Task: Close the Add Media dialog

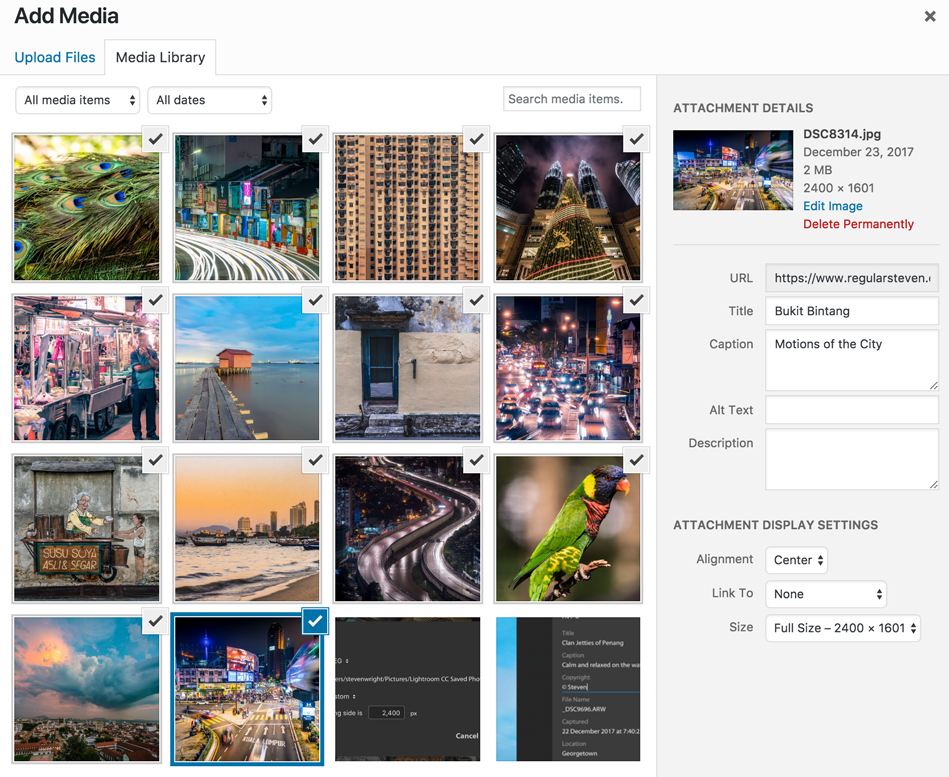Action: [x=929, y=16]
